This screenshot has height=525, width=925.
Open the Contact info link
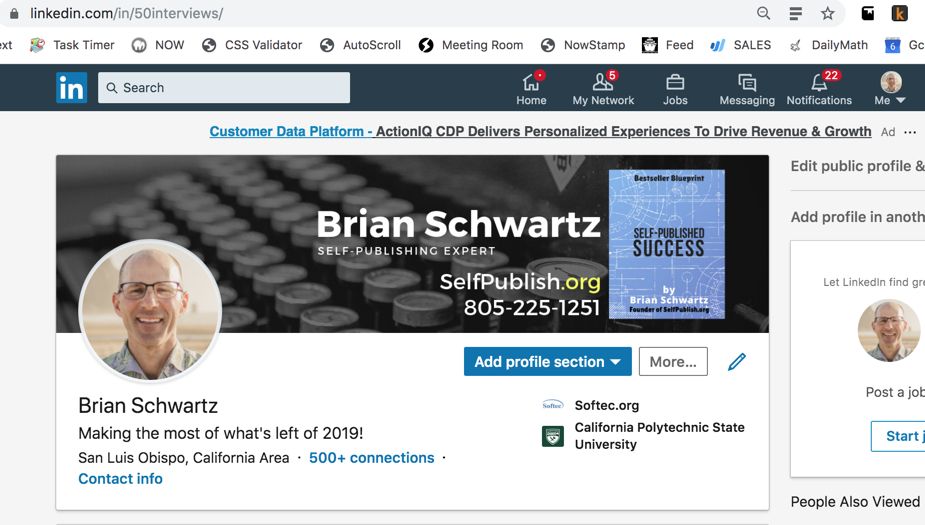[120, 479]
